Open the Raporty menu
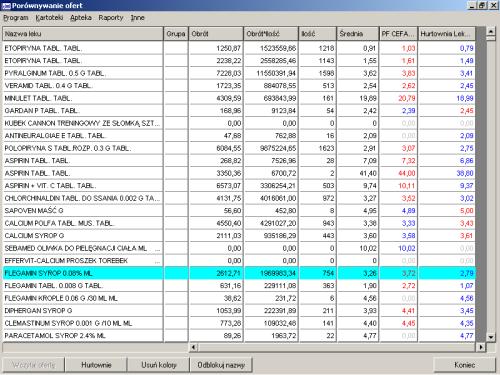 tap(111, 18)
